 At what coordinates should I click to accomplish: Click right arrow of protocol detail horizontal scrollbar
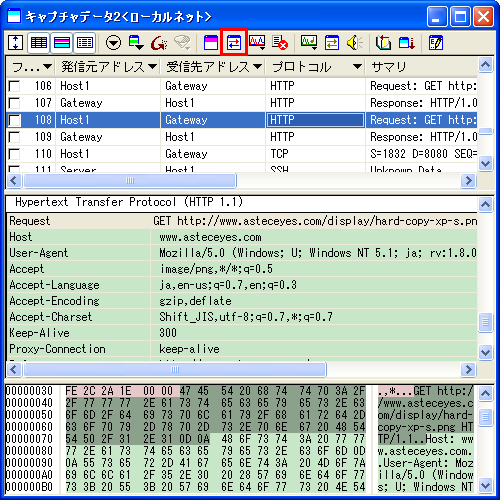pyautogui.click(x=469, y=369)
